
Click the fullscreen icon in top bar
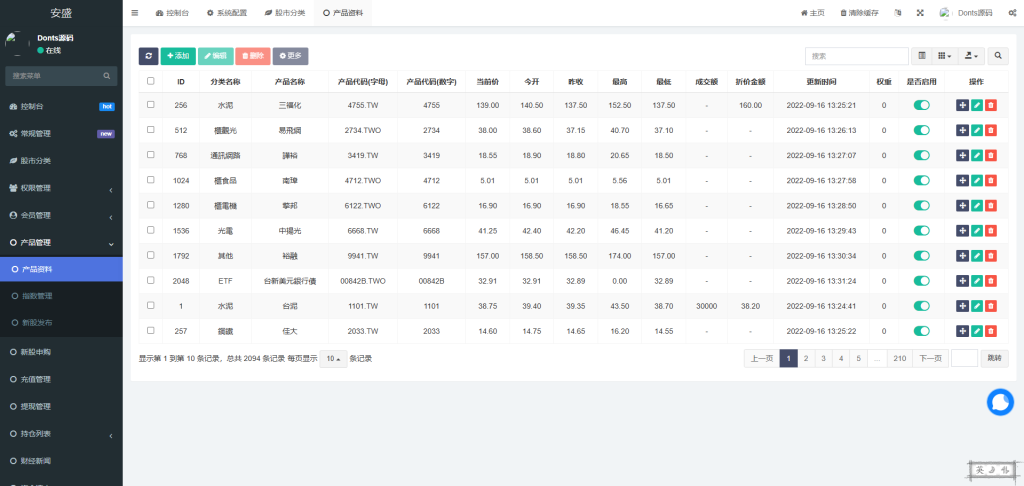pos(919,13)
